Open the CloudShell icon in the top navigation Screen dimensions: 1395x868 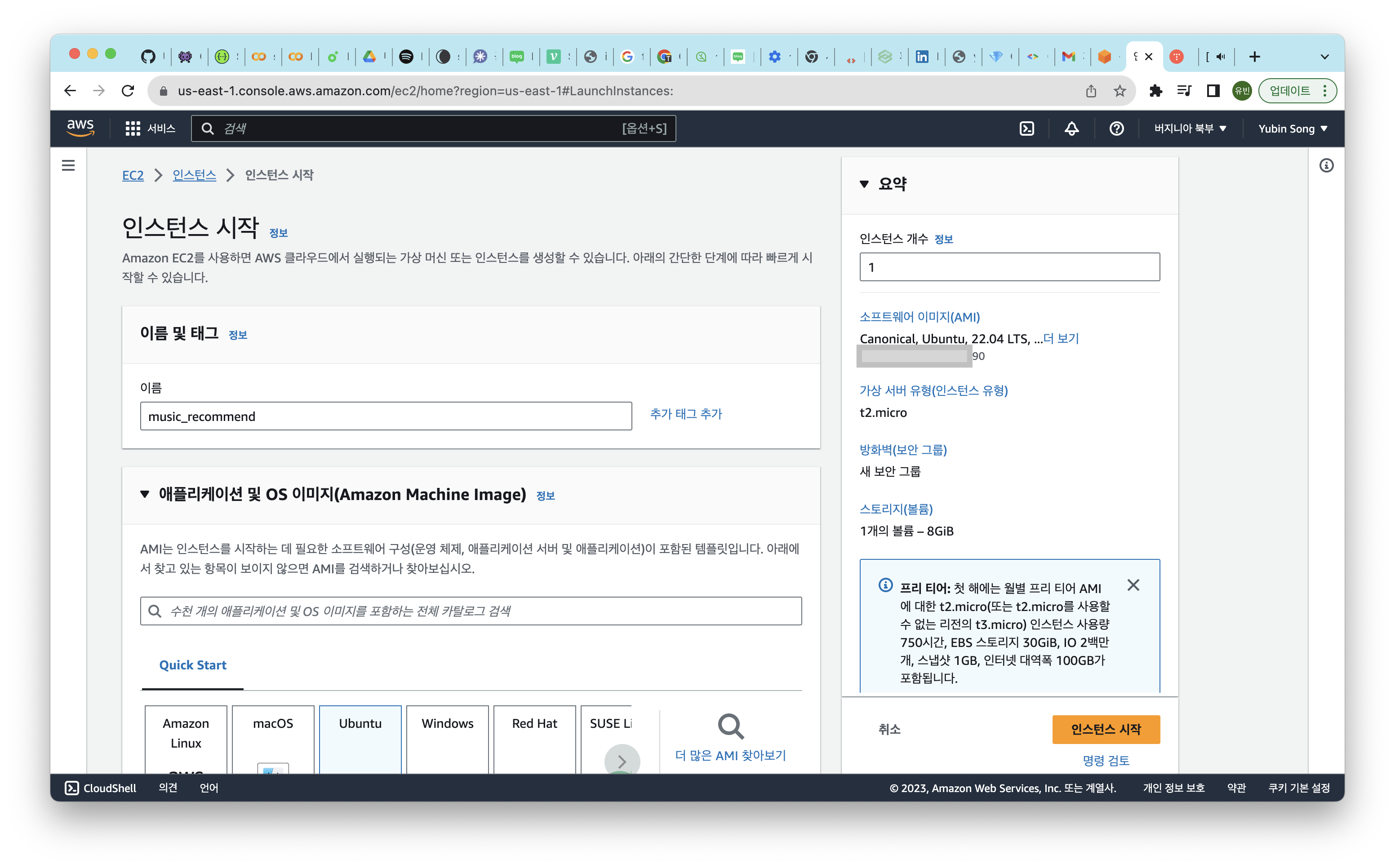click(1026, 128)
